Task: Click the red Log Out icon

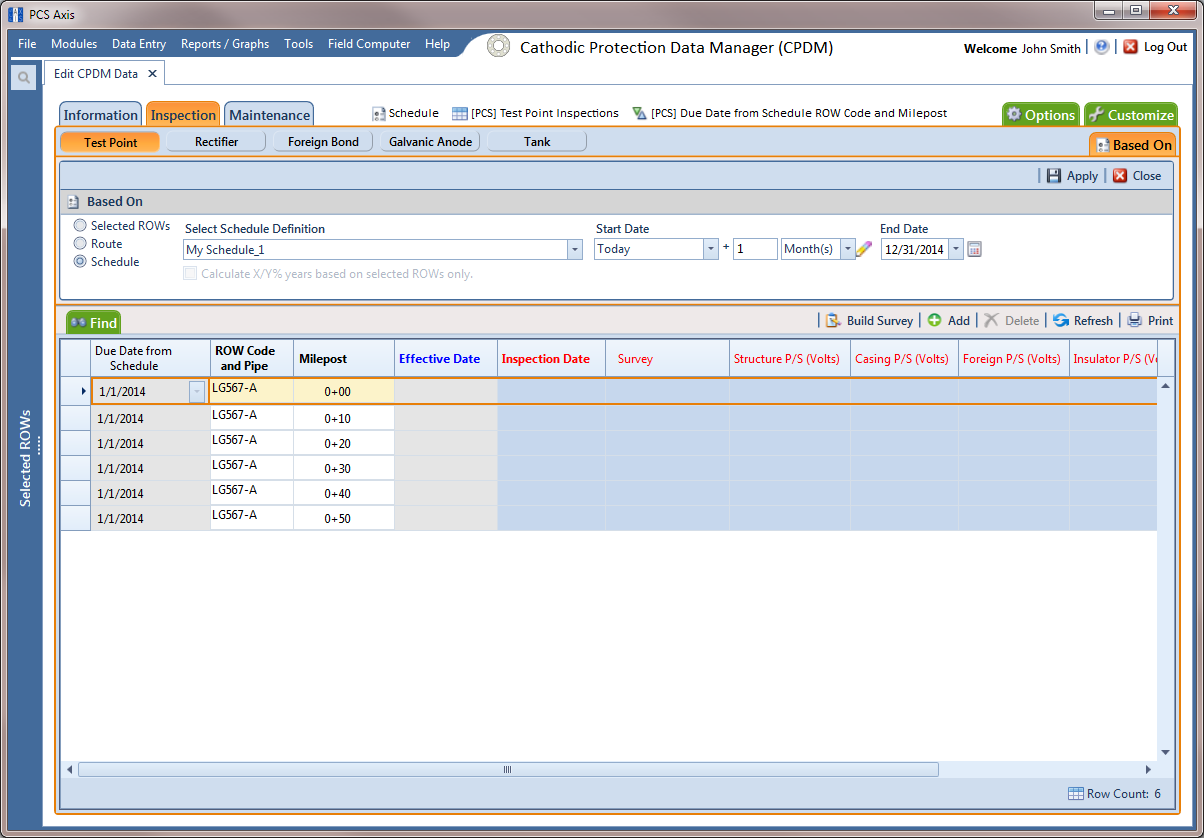Action: [x=1131, y=47]
